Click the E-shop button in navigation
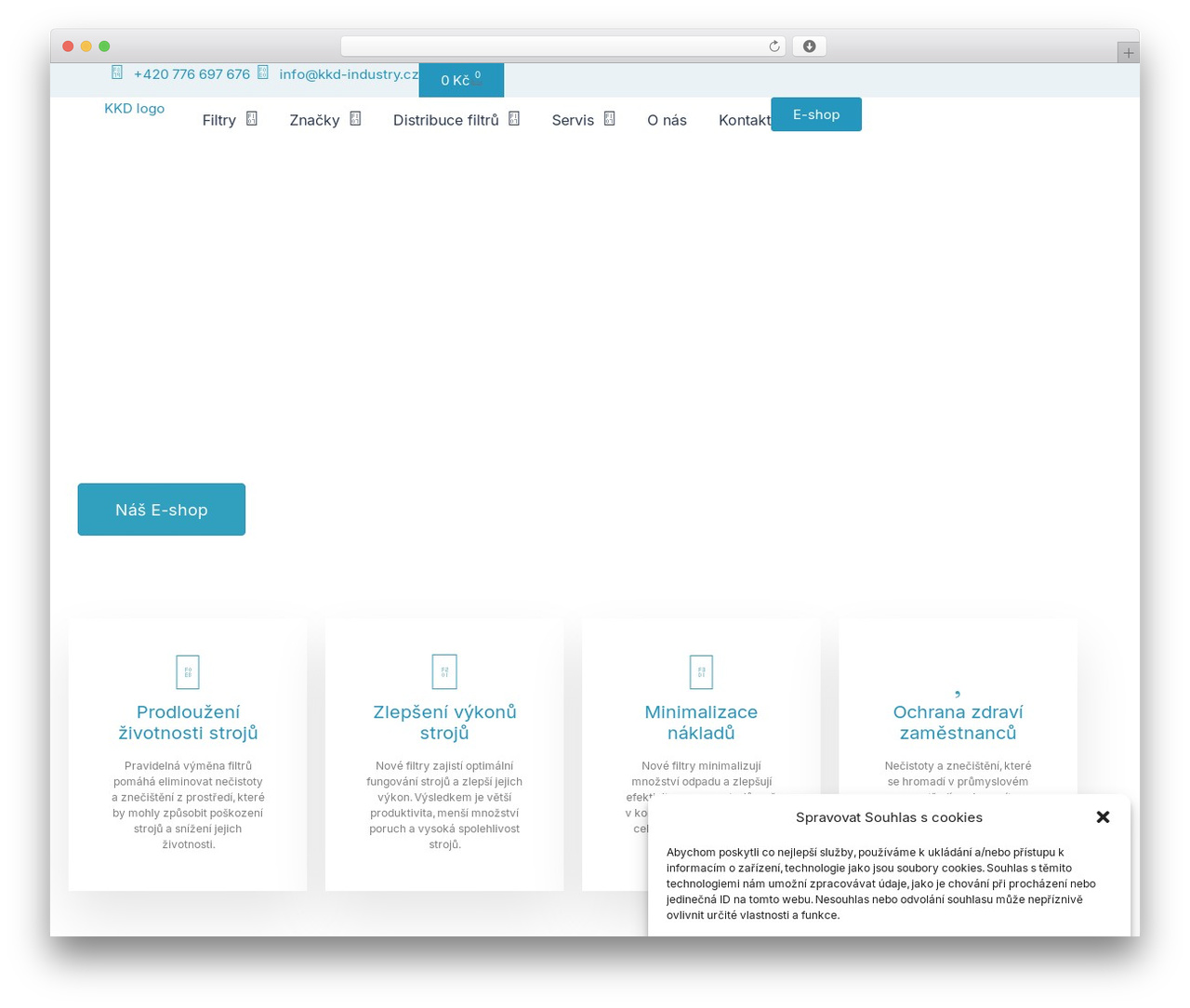1190x1008 pixels. coord(816,114)
